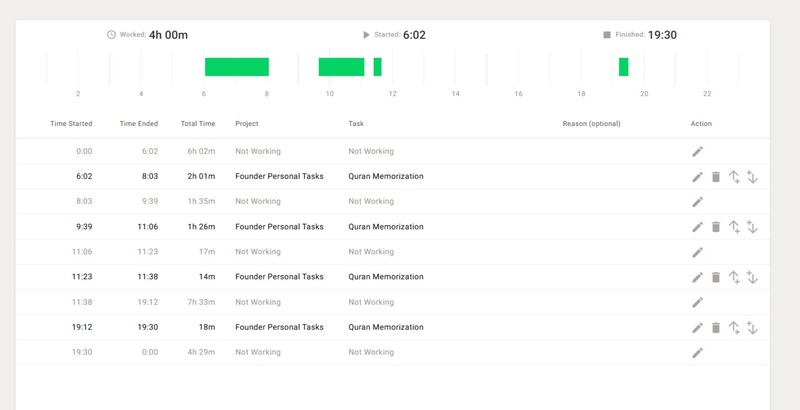The image size is (800, 410).
Task: Add entry below the 19:12 row
Action: [x=752, y=328]
